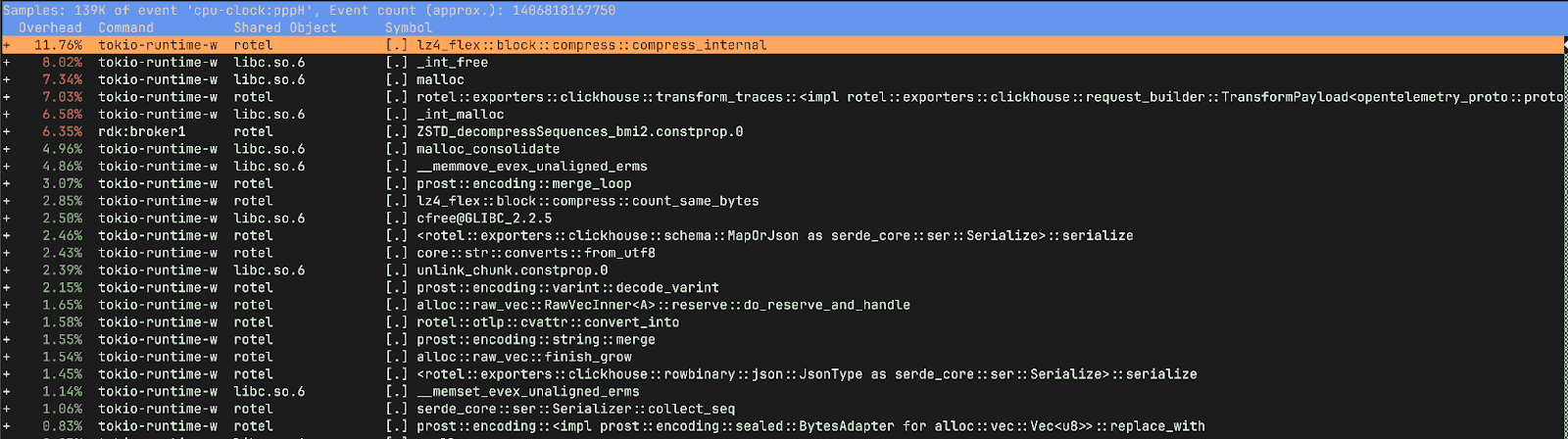Select the 7.34% malloc symbol name
Image resolution: width=1568 pixels, height=439 pixels.
(x=440, y=79)
